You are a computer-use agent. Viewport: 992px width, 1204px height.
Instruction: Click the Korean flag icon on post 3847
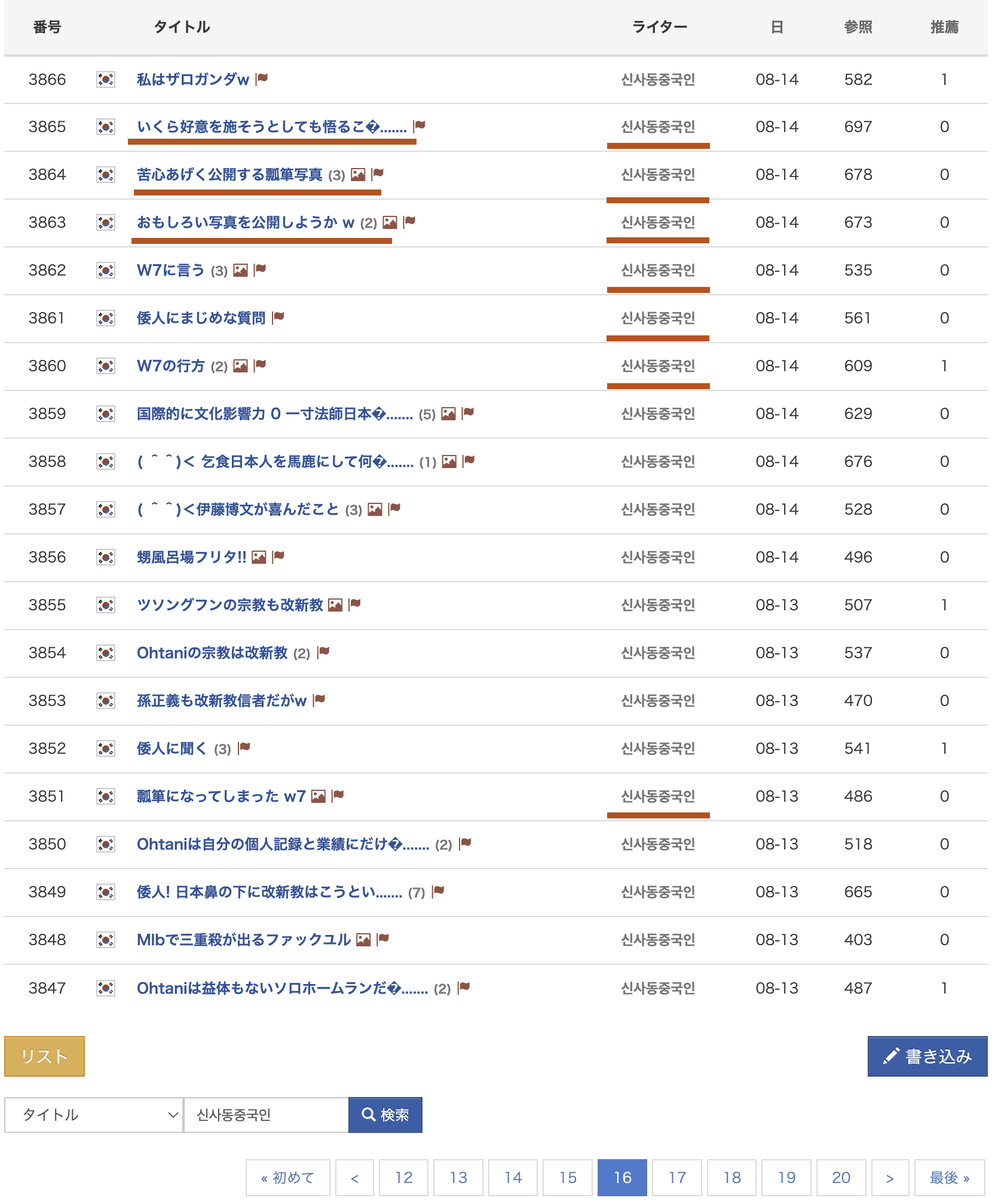tap(106, 988)
